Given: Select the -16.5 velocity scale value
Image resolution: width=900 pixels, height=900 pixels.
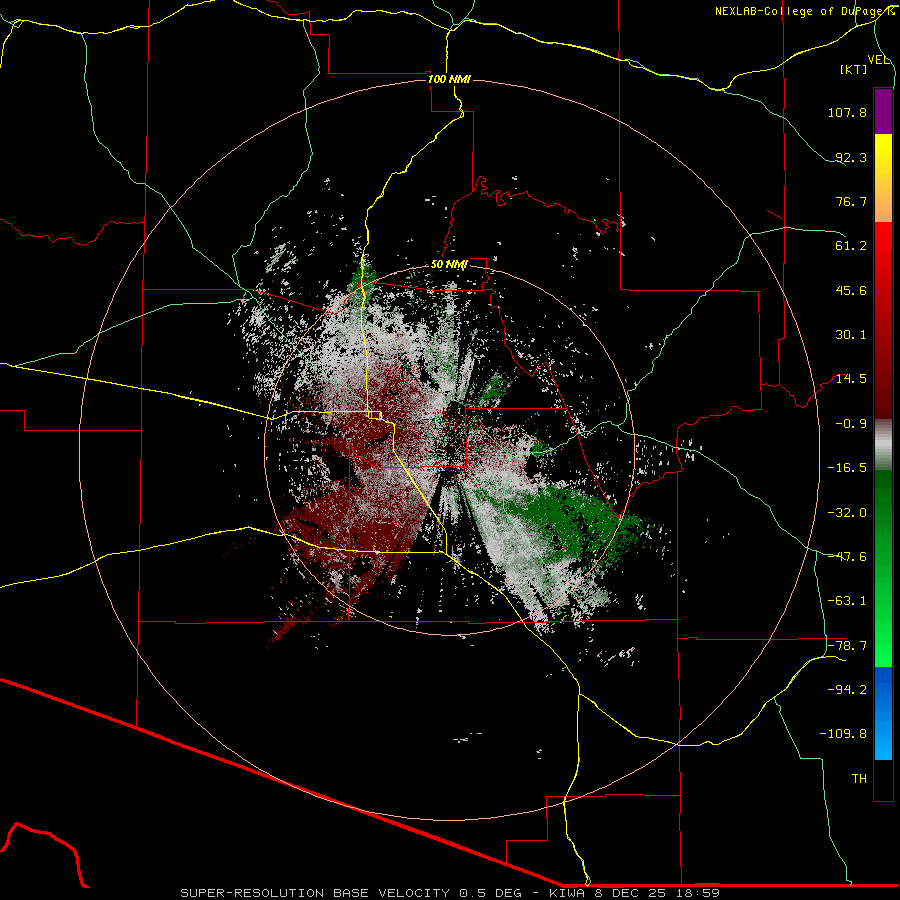Looking at the screenshot, I should (847, 468).
